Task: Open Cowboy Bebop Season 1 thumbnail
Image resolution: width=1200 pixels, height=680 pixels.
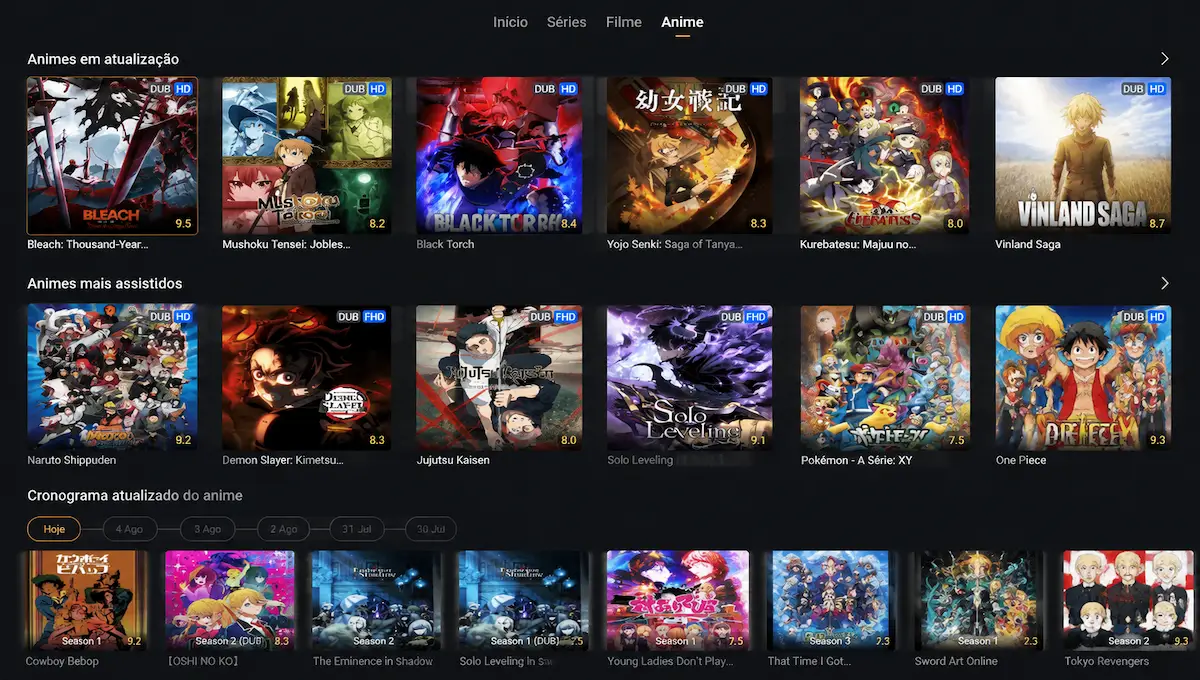Action: (86, 600)
